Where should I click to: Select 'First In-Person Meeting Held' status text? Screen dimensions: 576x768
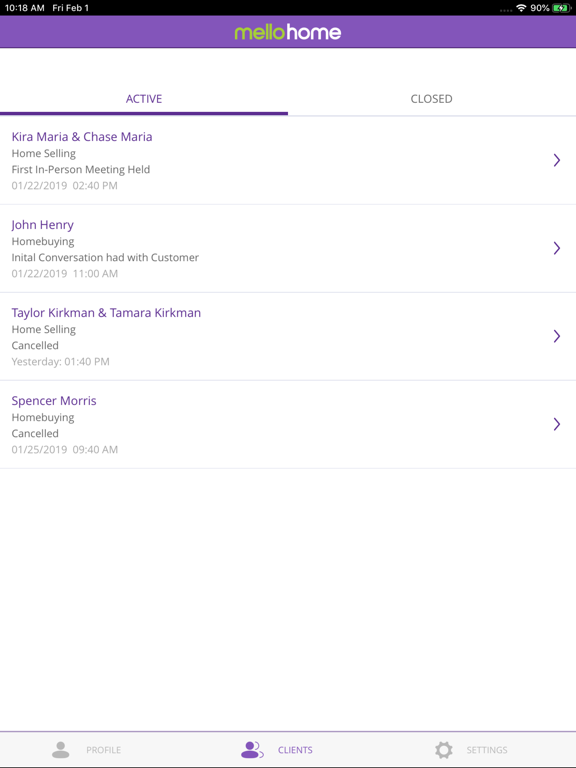[x=81, y=169]
